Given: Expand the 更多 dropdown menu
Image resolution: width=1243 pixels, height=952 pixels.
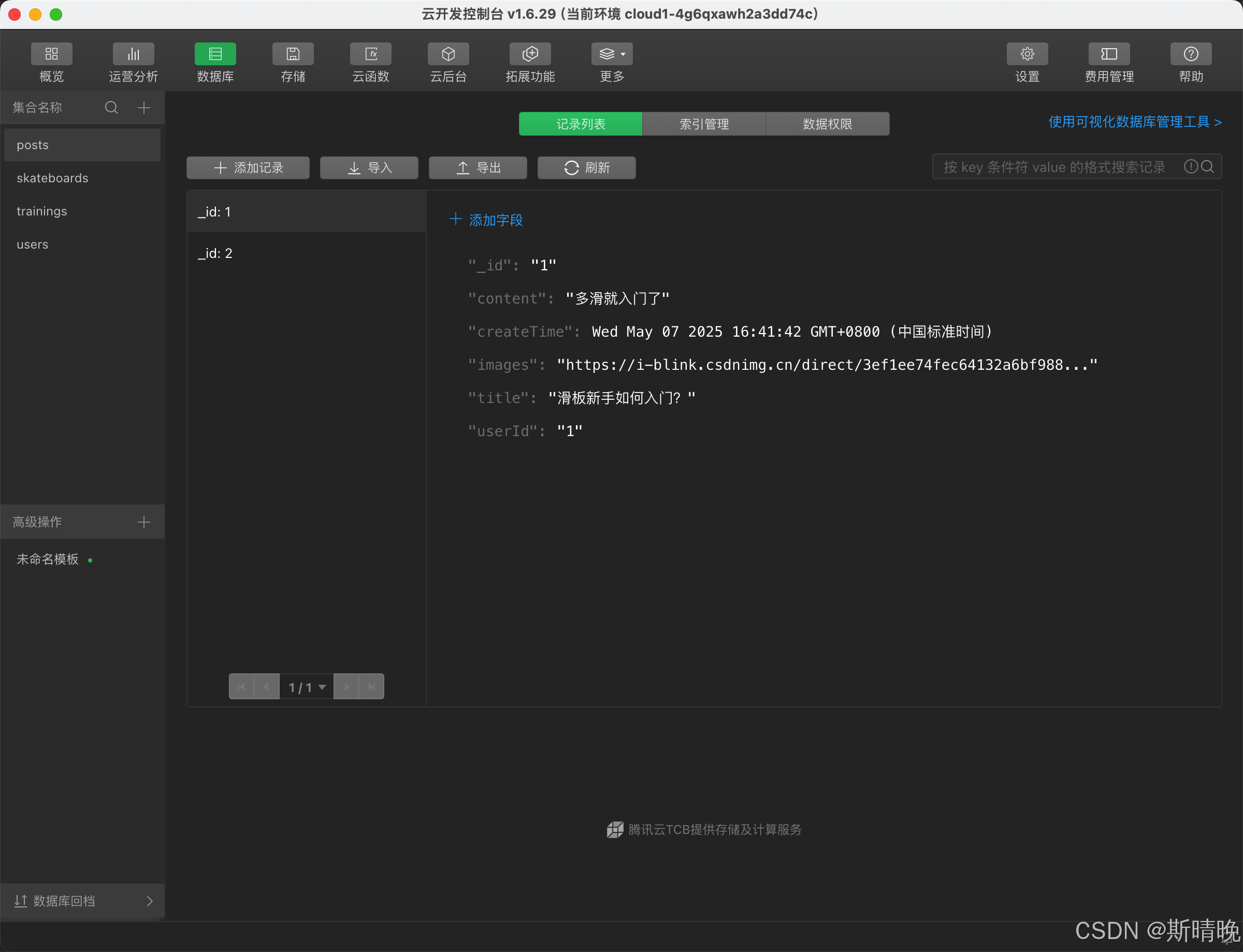Looking at the screenshot, I should coord(612,54).
